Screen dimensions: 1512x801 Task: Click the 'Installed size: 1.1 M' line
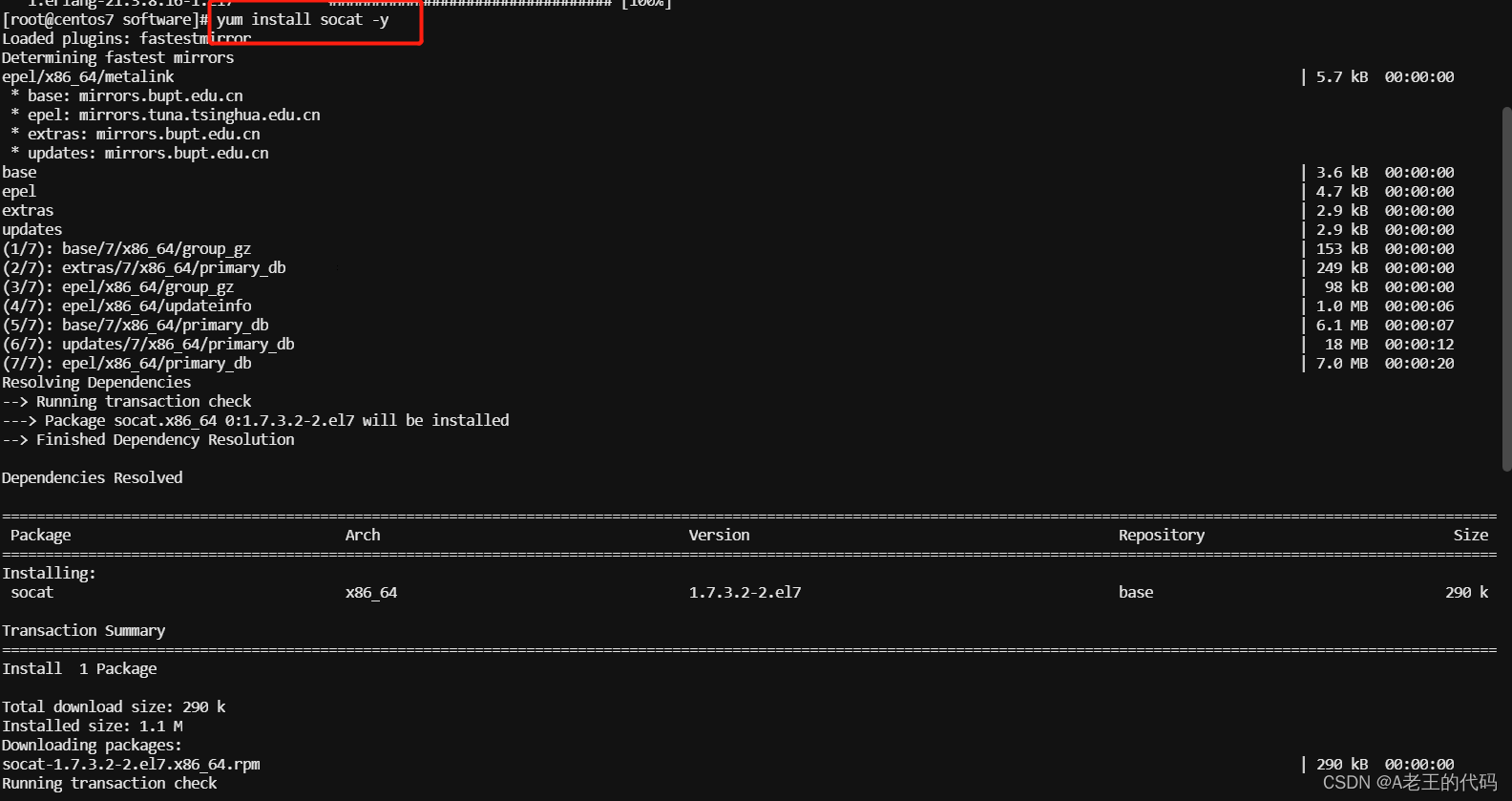click(x=92, y=726)
